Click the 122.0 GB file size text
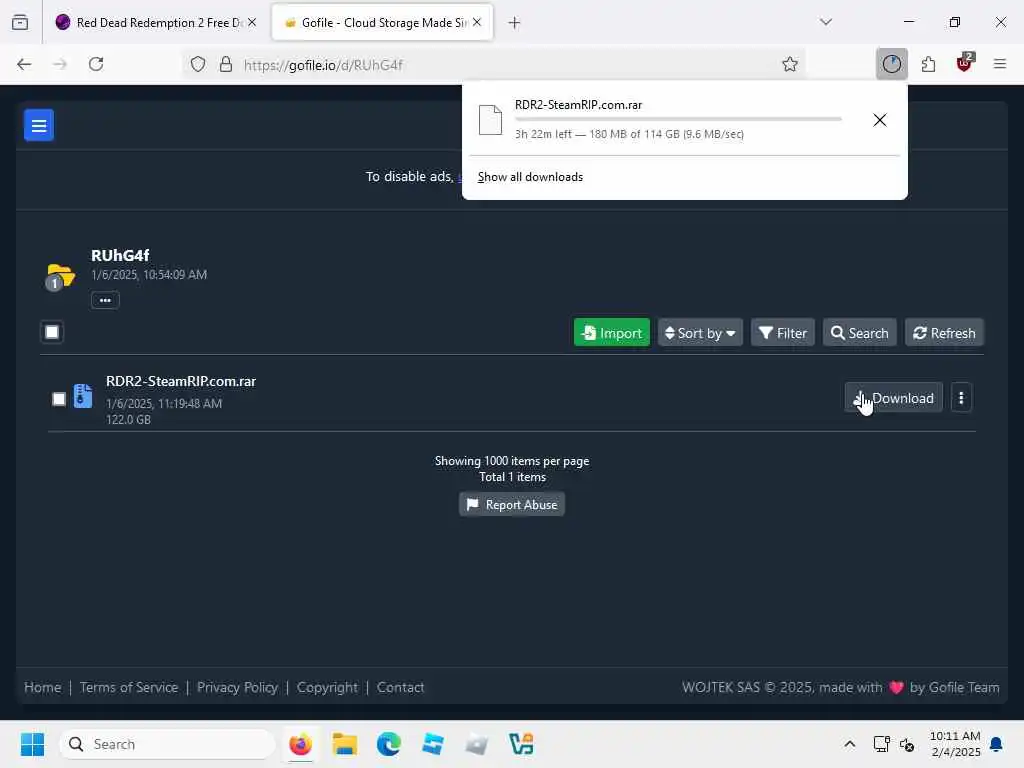 tap(128, 419)
